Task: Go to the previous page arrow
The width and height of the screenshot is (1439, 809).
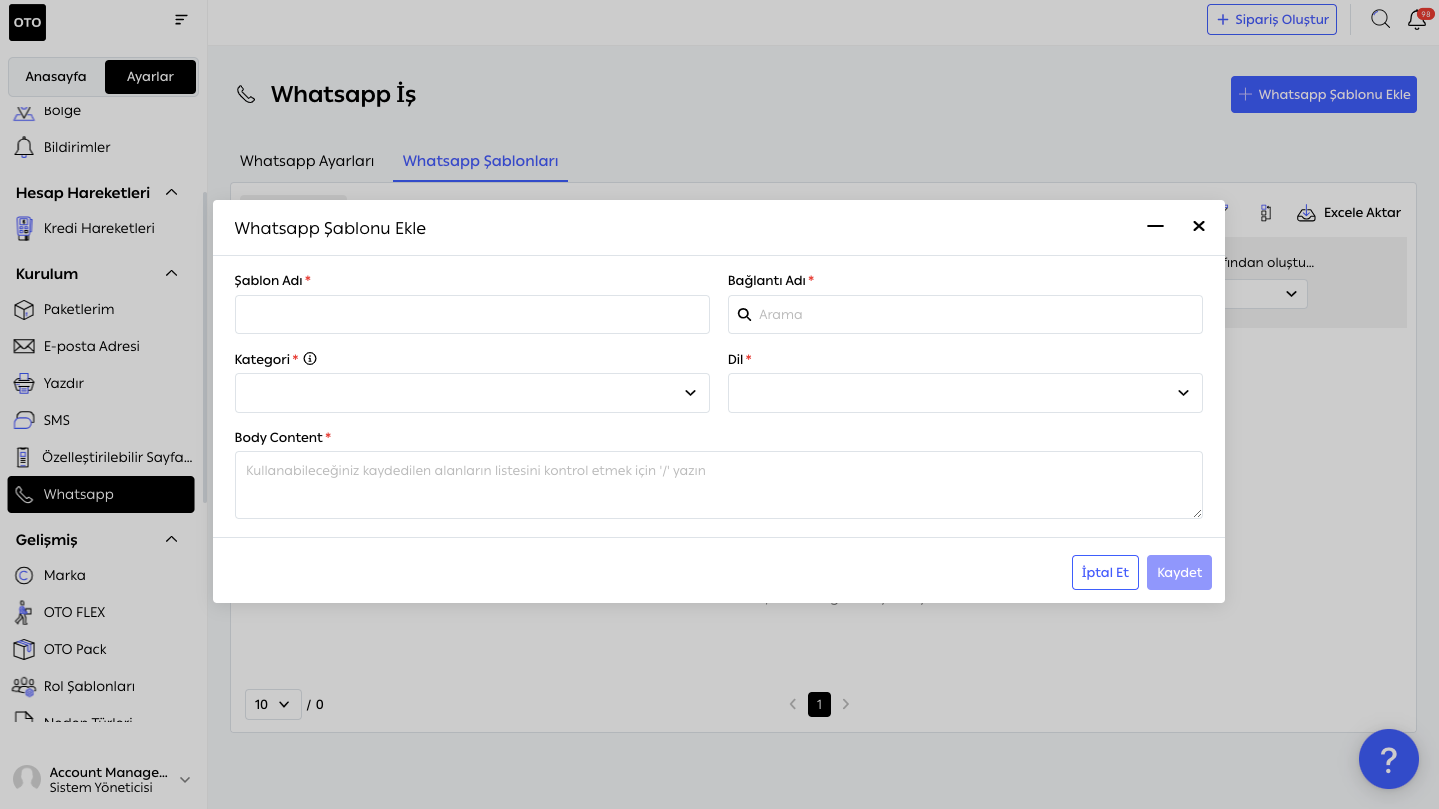Action: 793,704
